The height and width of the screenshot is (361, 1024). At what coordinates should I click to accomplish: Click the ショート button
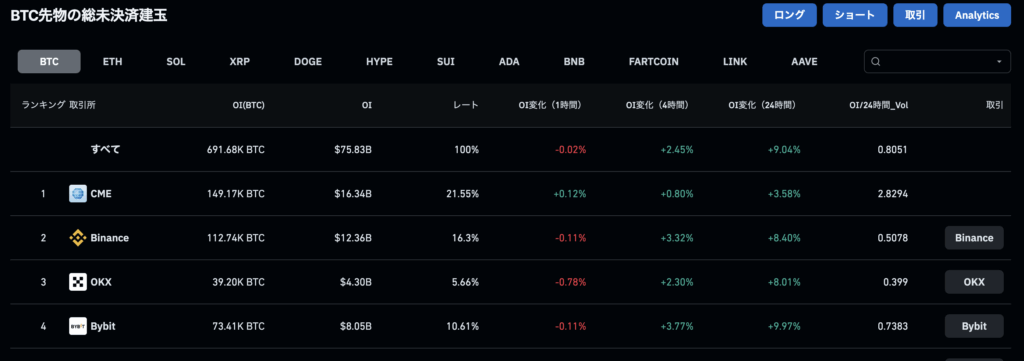854,15
